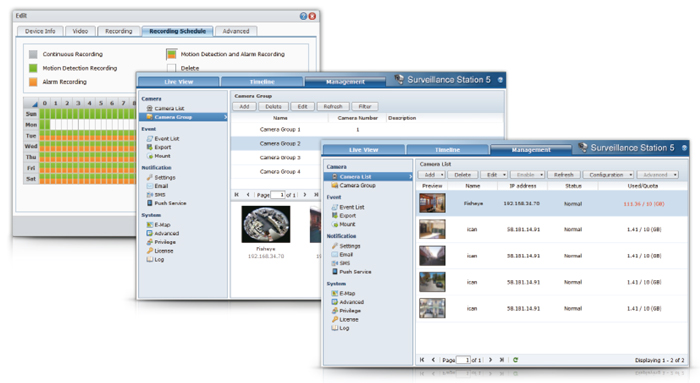Choose the Alarm Recording orange swatch

(33, 82)
